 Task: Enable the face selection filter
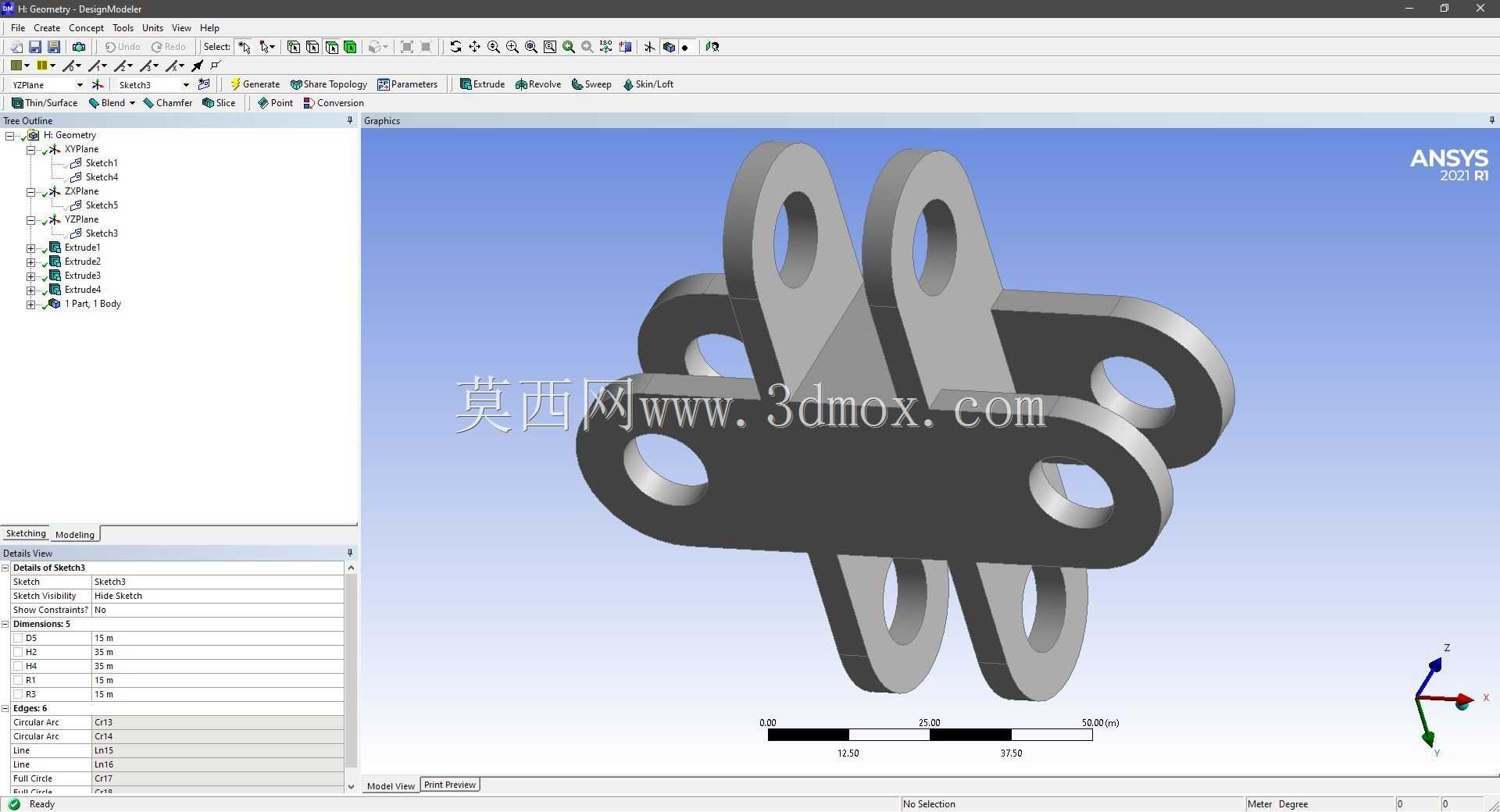click(x=331, y=47)
